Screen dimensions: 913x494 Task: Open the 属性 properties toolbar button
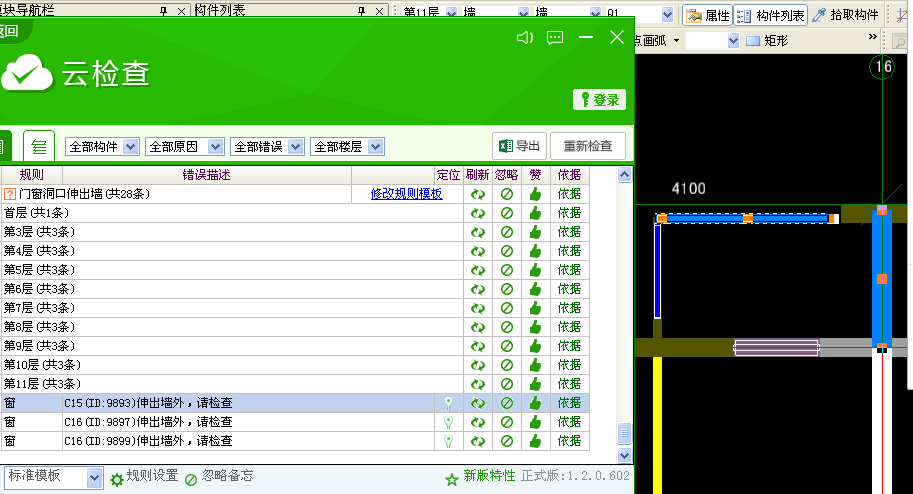pyautogui.click(x=707, y=16)
